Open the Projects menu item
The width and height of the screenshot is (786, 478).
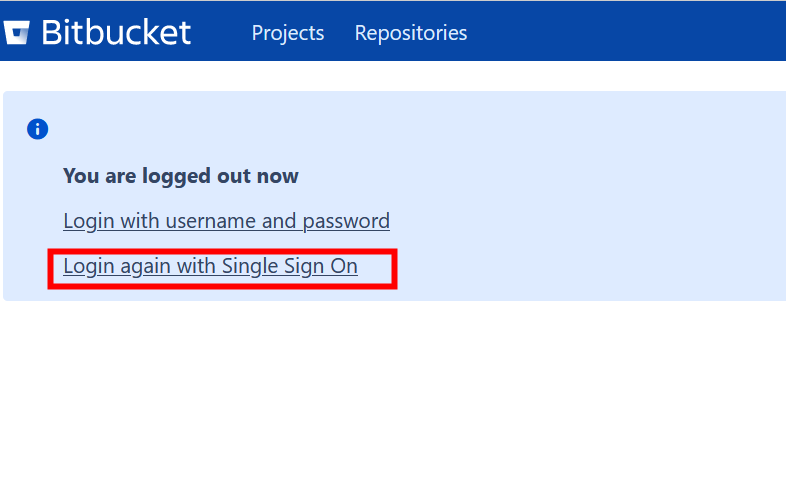[288, 33]
